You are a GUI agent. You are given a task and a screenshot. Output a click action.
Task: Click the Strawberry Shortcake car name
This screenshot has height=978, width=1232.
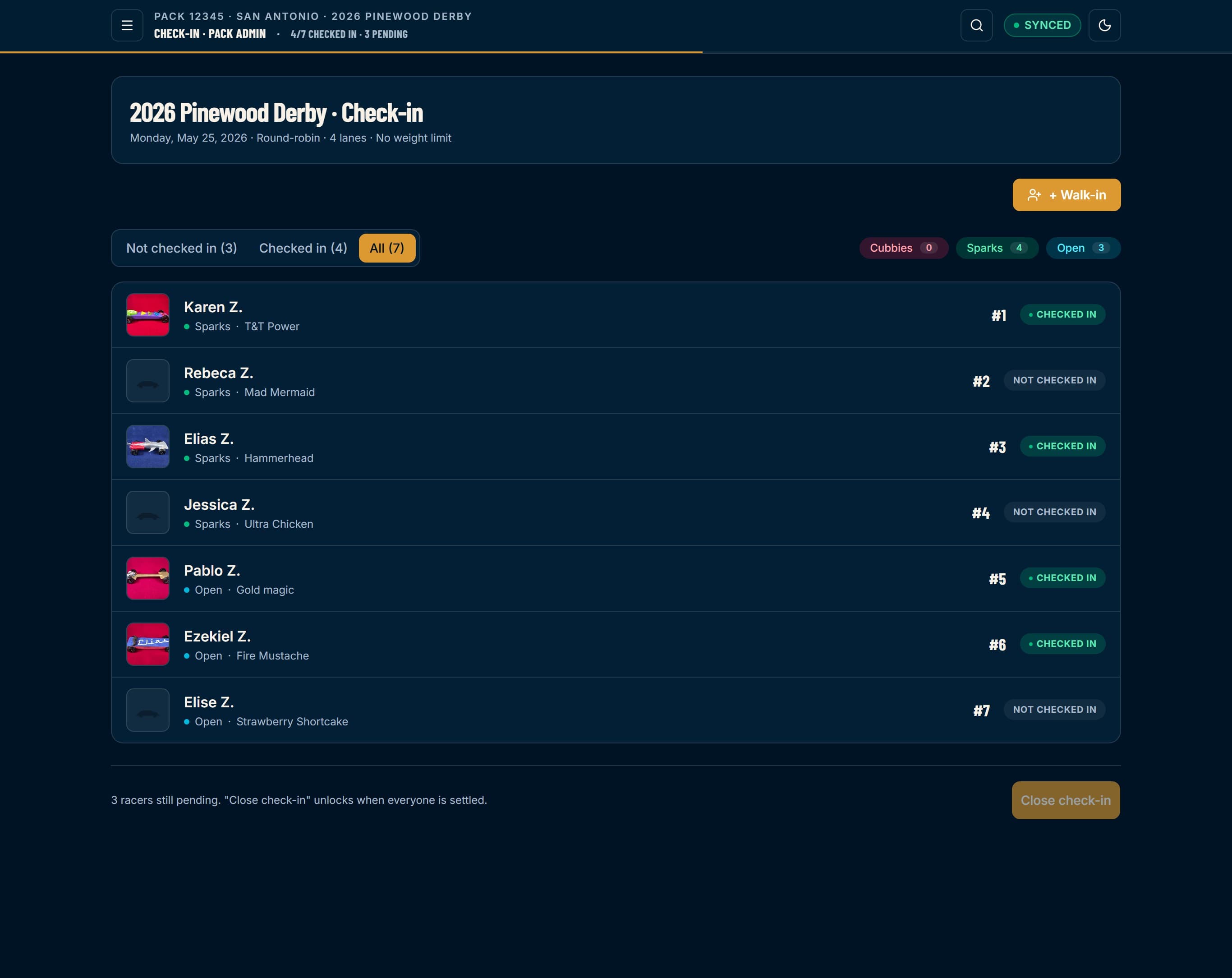[x=292, y=721]
